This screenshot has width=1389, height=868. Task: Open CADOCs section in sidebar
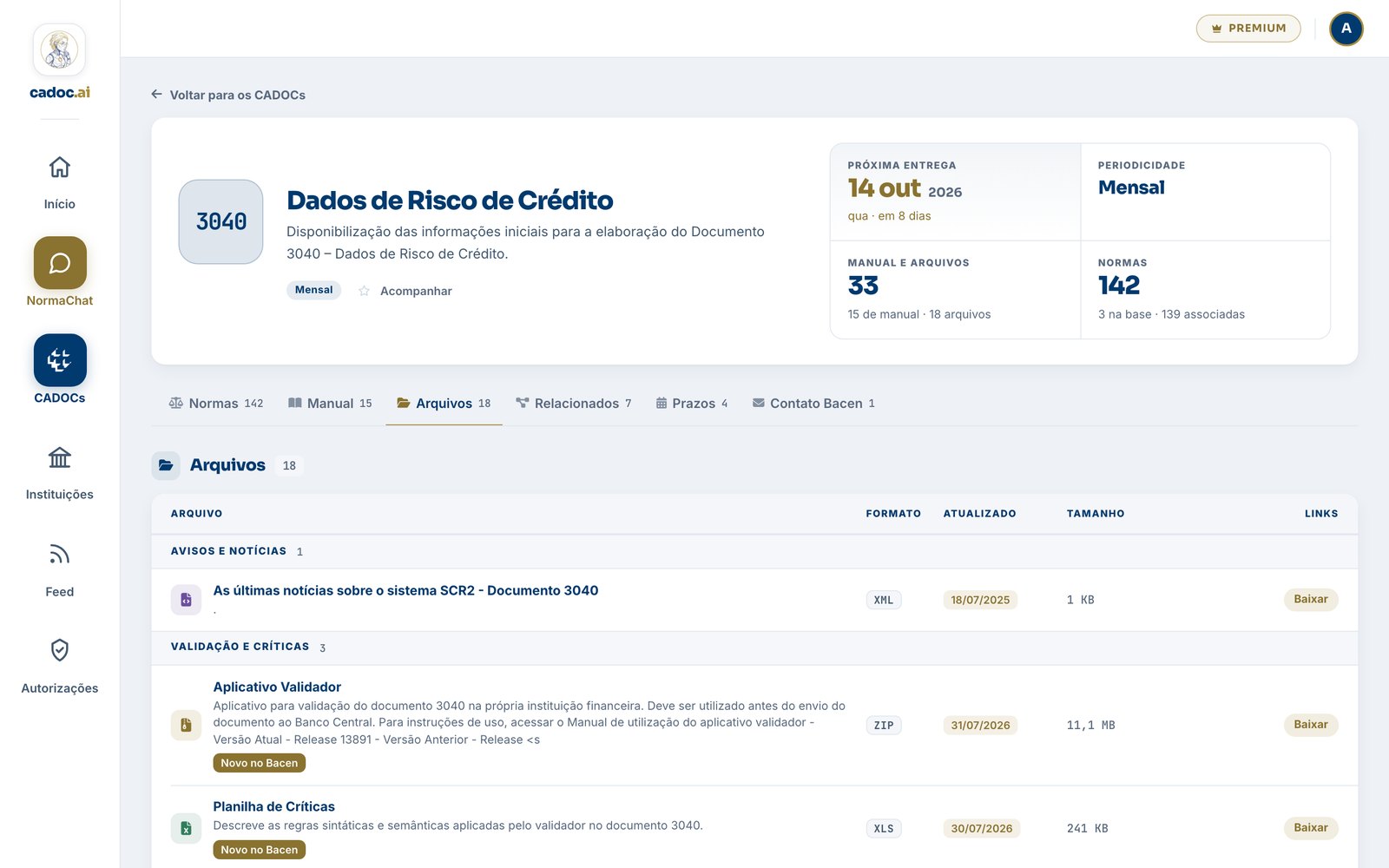coord(60,369)
